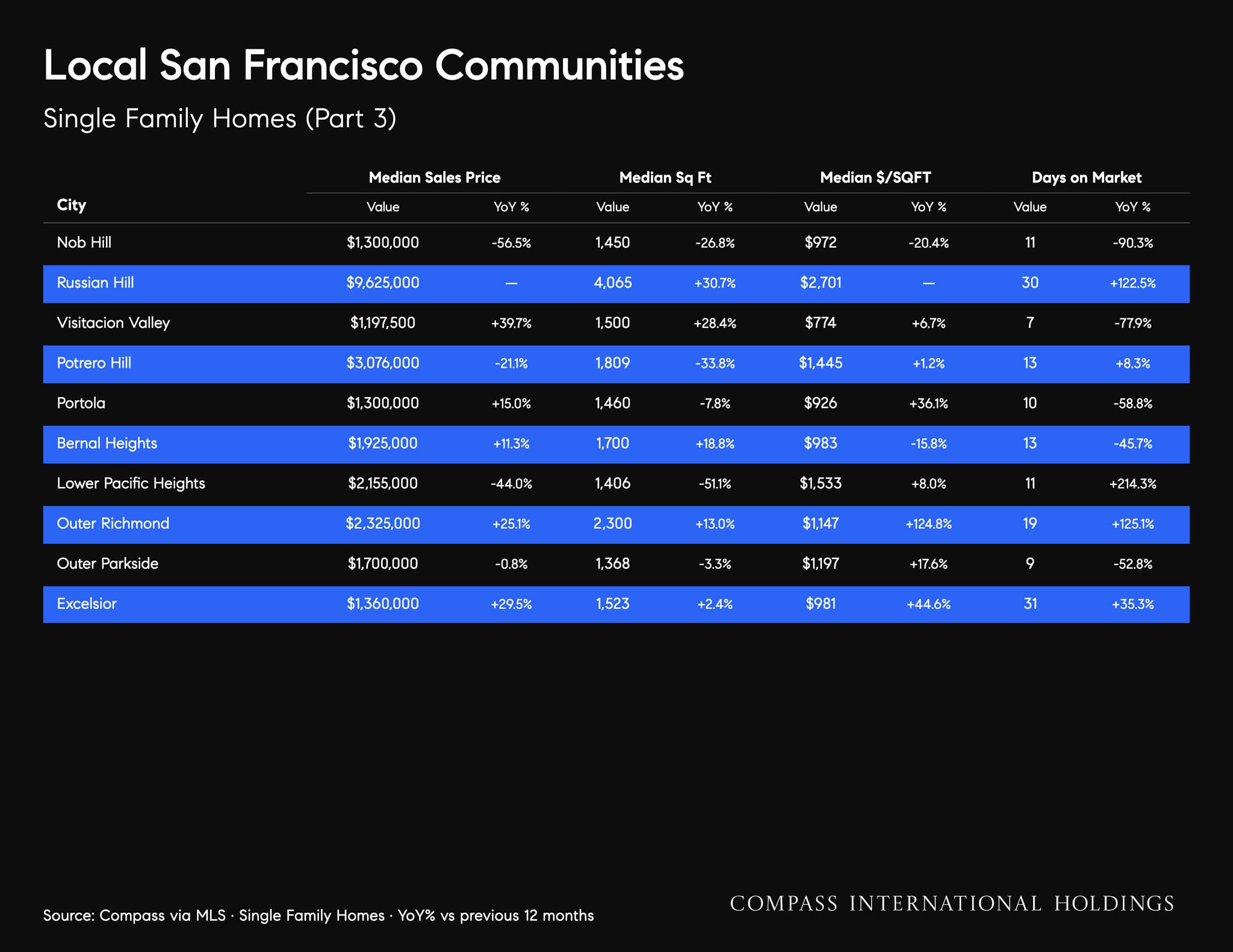Screen dimensions: 1233x952
Task: Click Lower Pacific Heights days YoY +214.3%
Action: 1132,484
